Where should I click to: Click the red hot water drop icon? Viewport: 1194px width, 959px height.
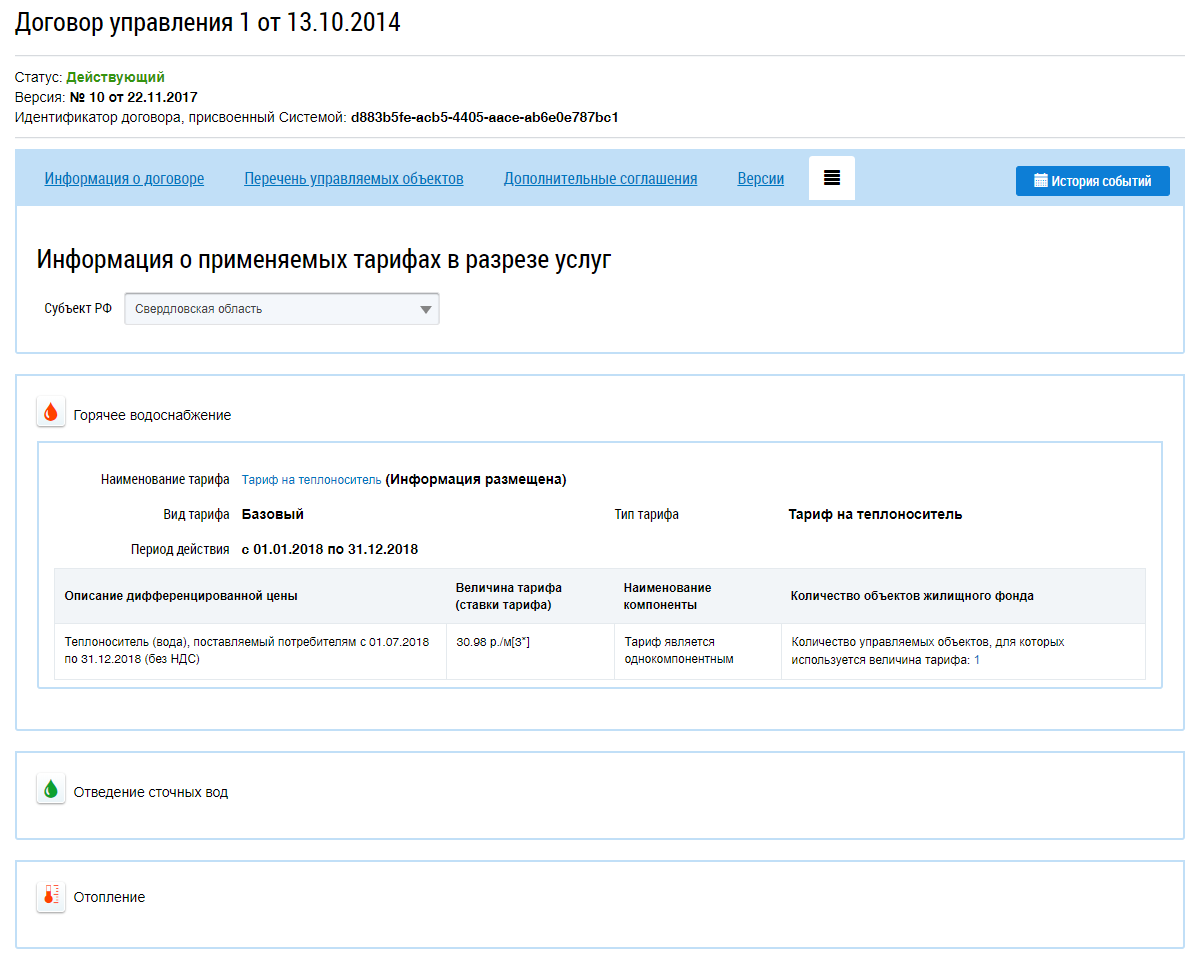point(51,412)
